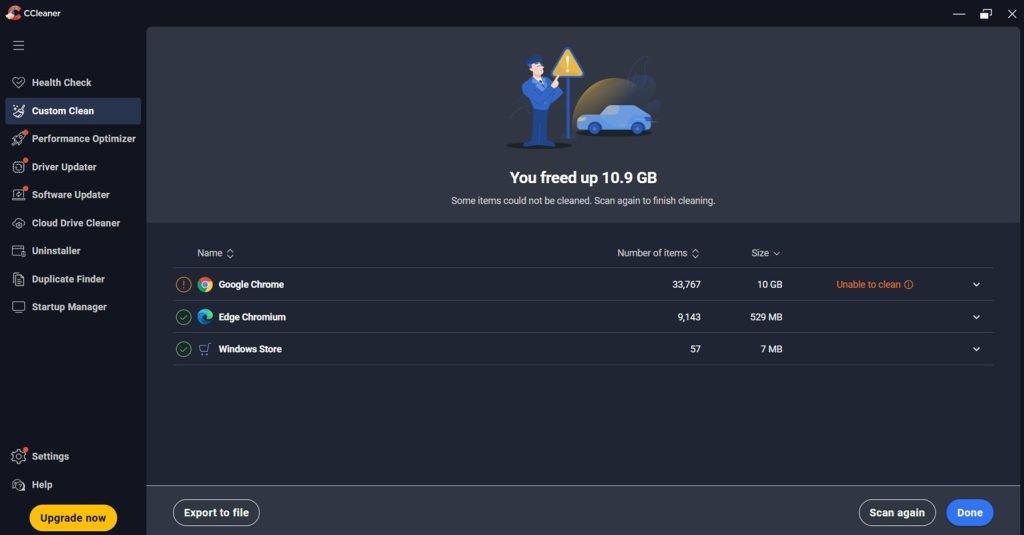Click the Windows Store row name

coord(250,349)
